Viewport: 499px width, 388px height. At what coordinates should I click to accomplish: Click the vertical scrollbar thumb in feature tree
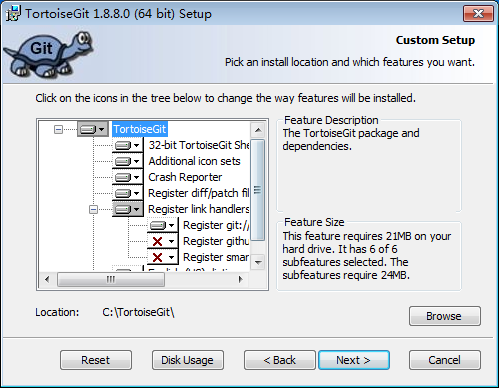[x=258, y=190]
